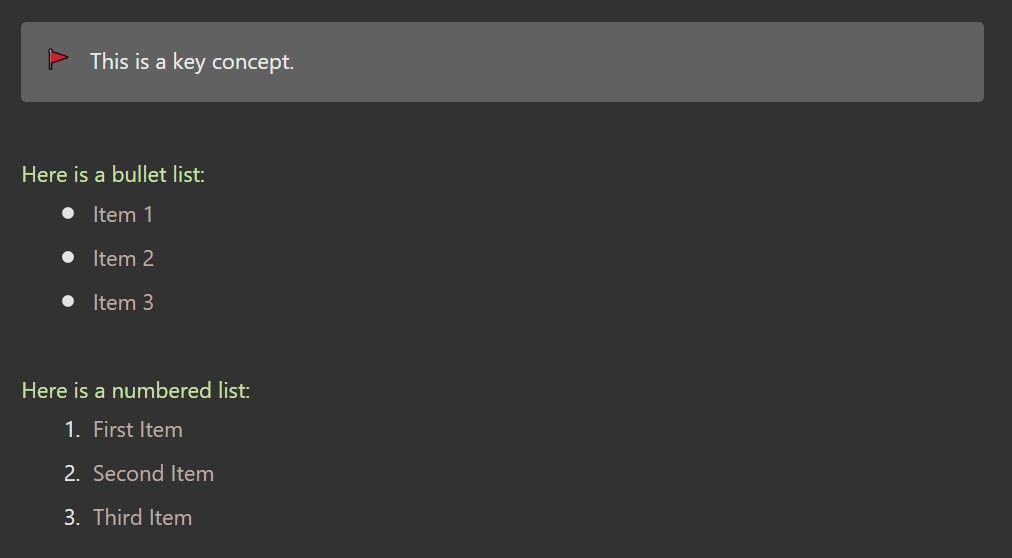Select the 'First Item' list entry
This screenshot has height=558, width=1012.
pos(137,430)
